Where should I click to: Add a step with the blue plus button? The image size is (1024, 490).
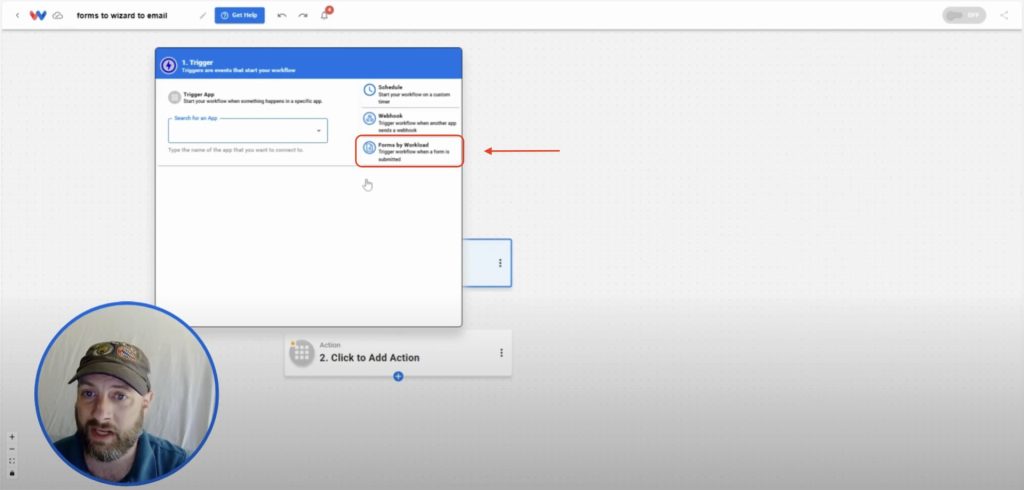click(398, 376)
